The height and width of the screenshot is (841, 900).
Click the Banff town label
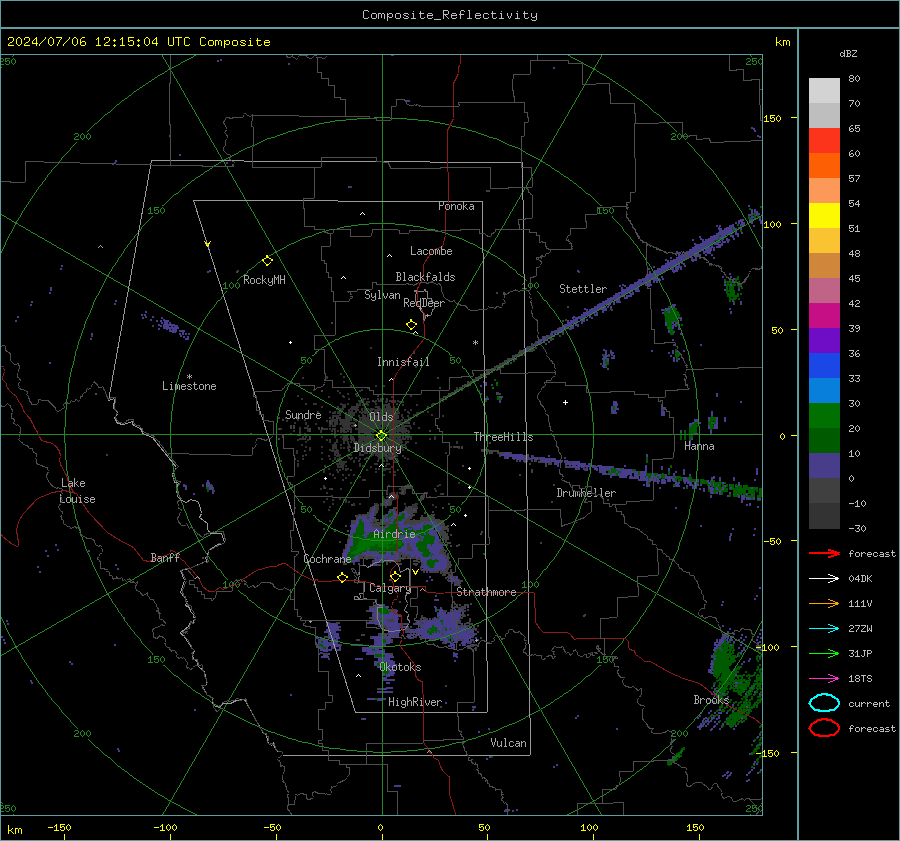pos(165,557)
